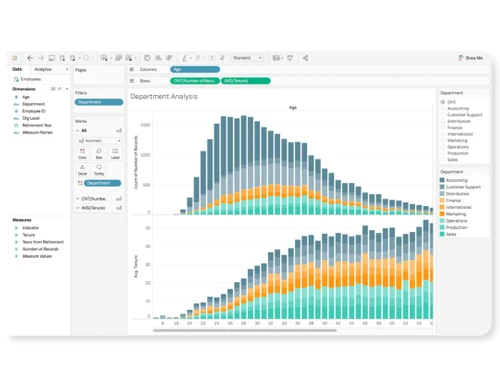Click the duplicate sheet icon

coord(118,58)
